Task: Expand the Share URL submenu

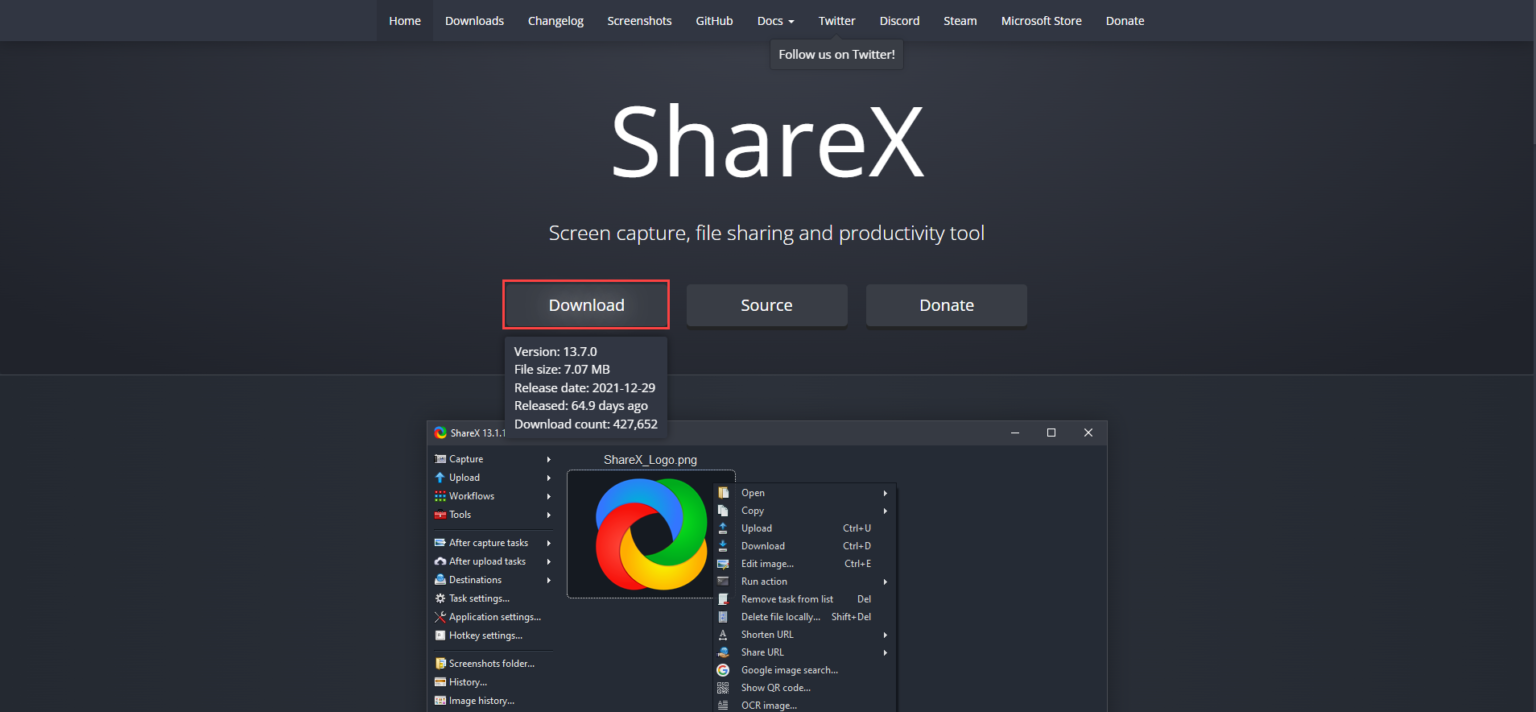Action: (763, 651)
